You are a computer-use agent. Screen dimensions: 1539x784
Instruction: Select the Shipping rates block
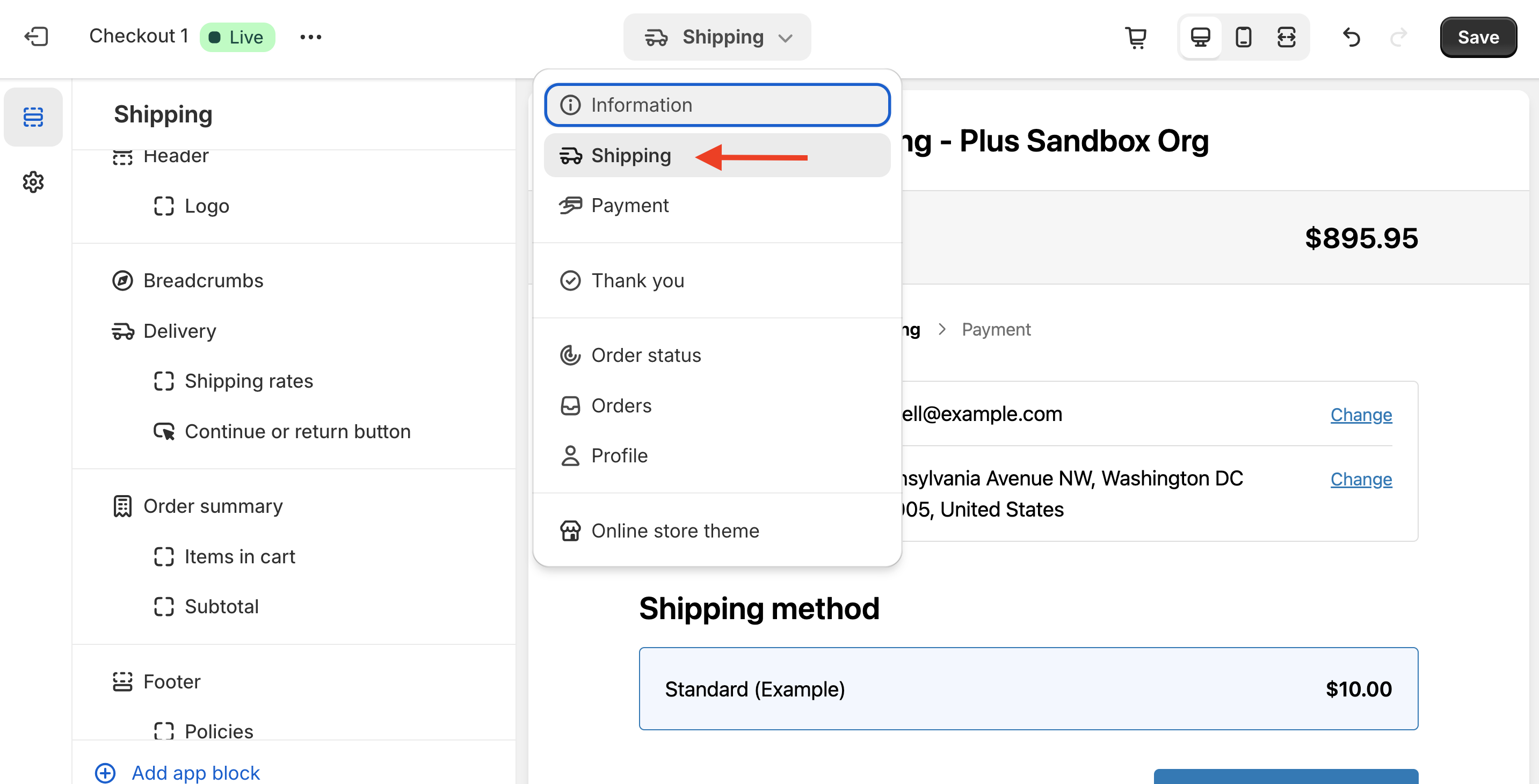pos(249,381)
